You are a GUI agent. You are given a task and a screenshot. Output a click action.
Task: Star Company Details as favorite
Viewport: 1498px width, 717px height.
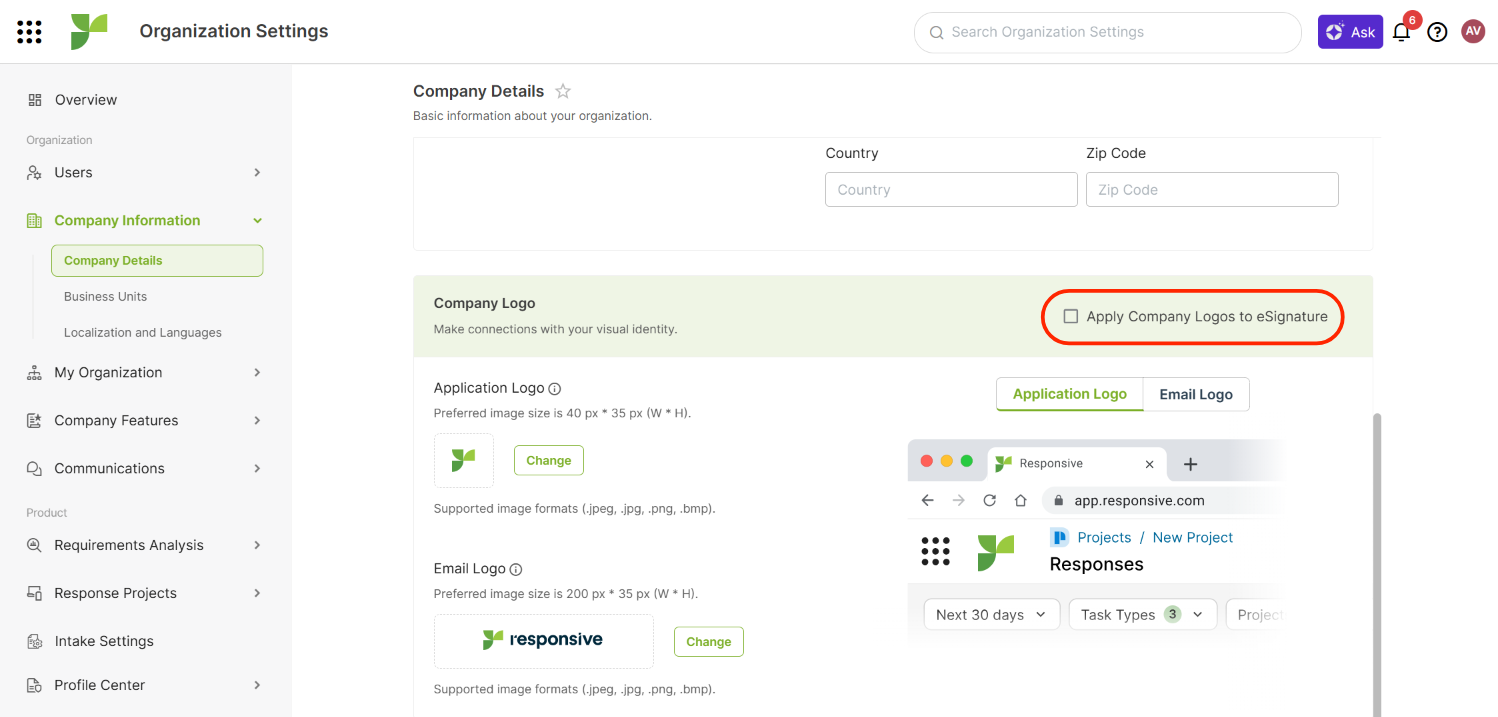click(x=563, y=91)
